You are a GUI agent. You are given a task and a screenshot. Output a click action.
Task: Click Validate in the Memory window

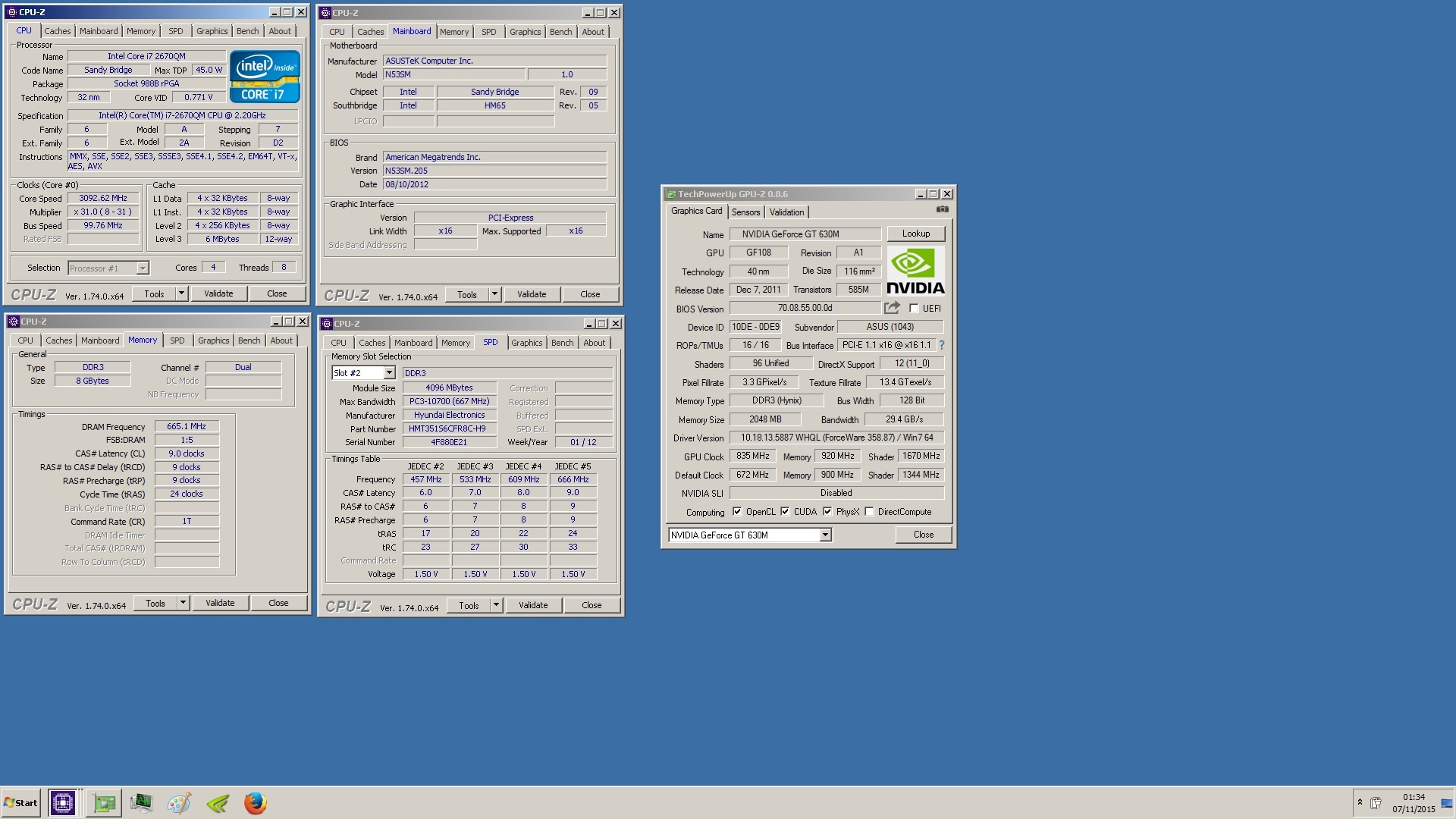pyautogui.click(x=220, y=603)
